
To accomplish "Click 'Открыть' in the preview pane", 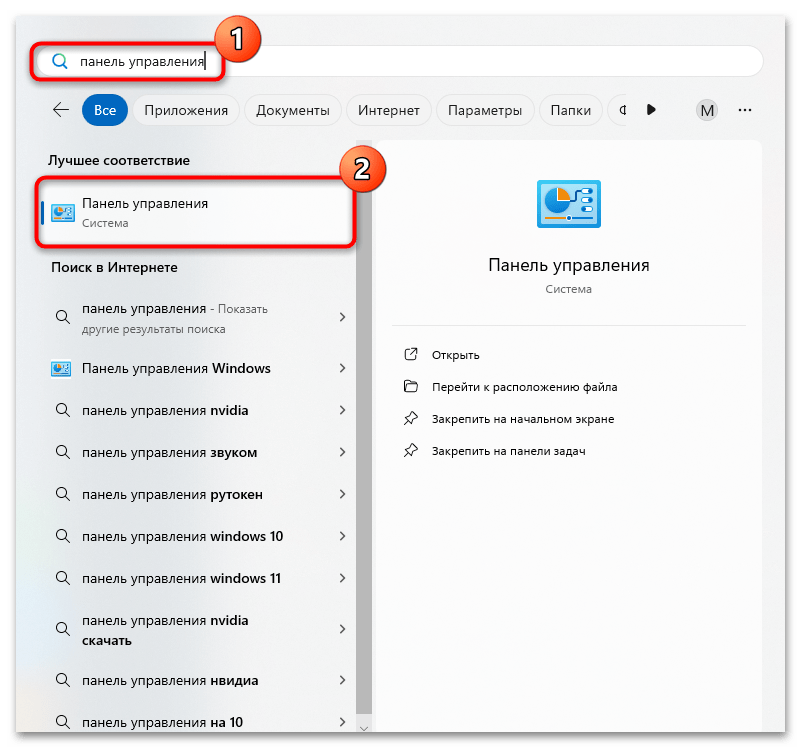I will click(455, 355).
